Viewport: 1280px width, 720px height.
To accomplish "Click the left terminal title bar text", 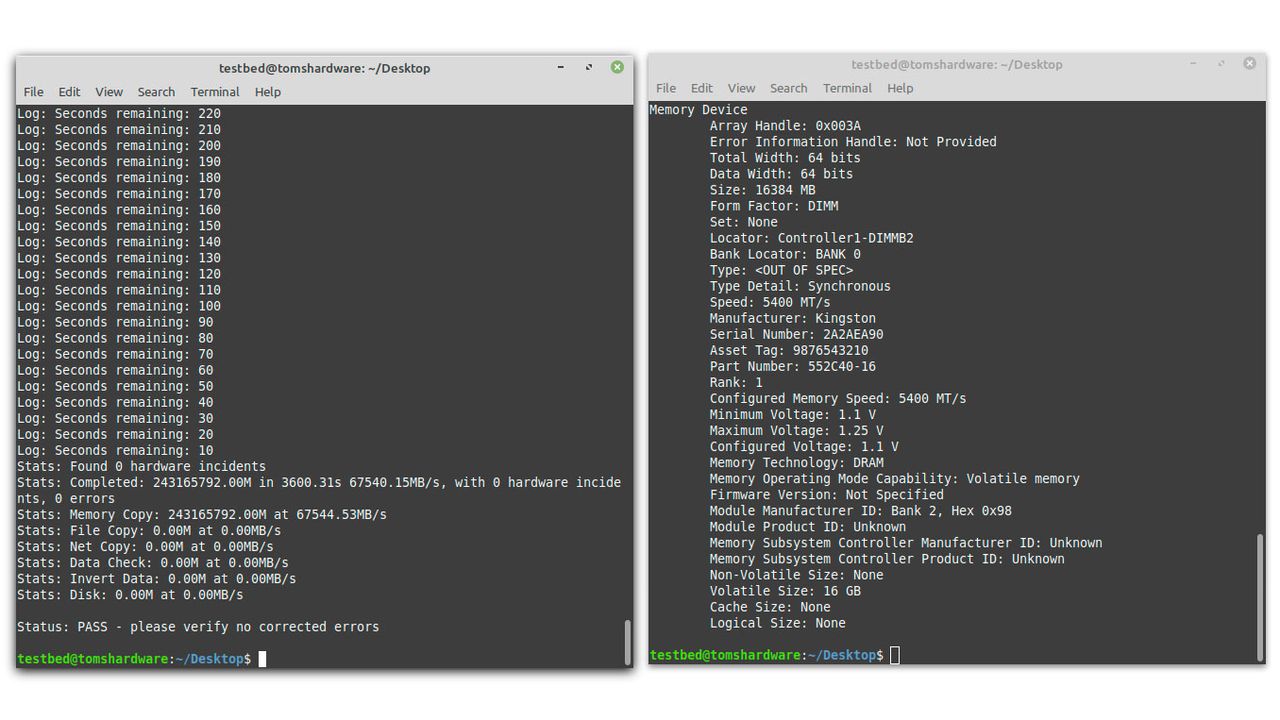I will click(x=324, y=68).
